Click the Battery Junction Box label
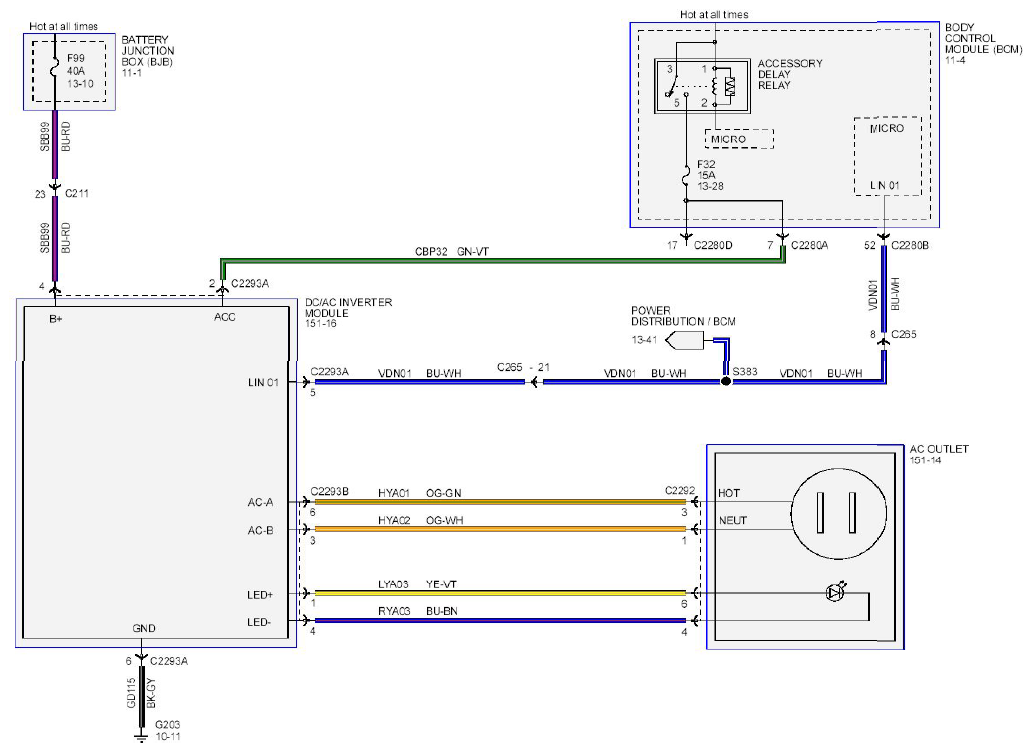 pos(147,51)
